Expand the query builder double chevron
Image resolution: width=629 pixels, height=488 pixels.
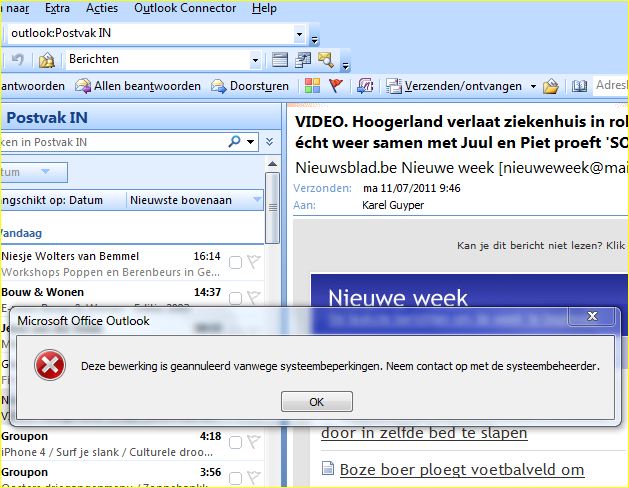pyautogui.click(x=270, y=142)
